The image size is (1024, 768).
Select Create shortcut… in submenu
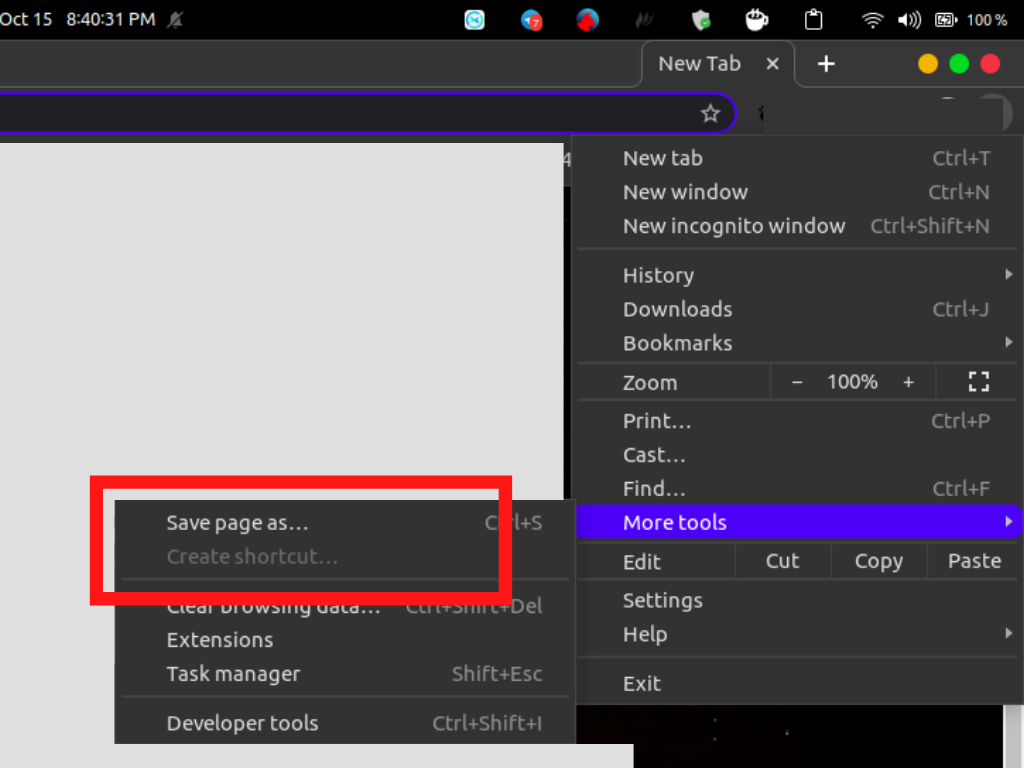coord(344,556)
